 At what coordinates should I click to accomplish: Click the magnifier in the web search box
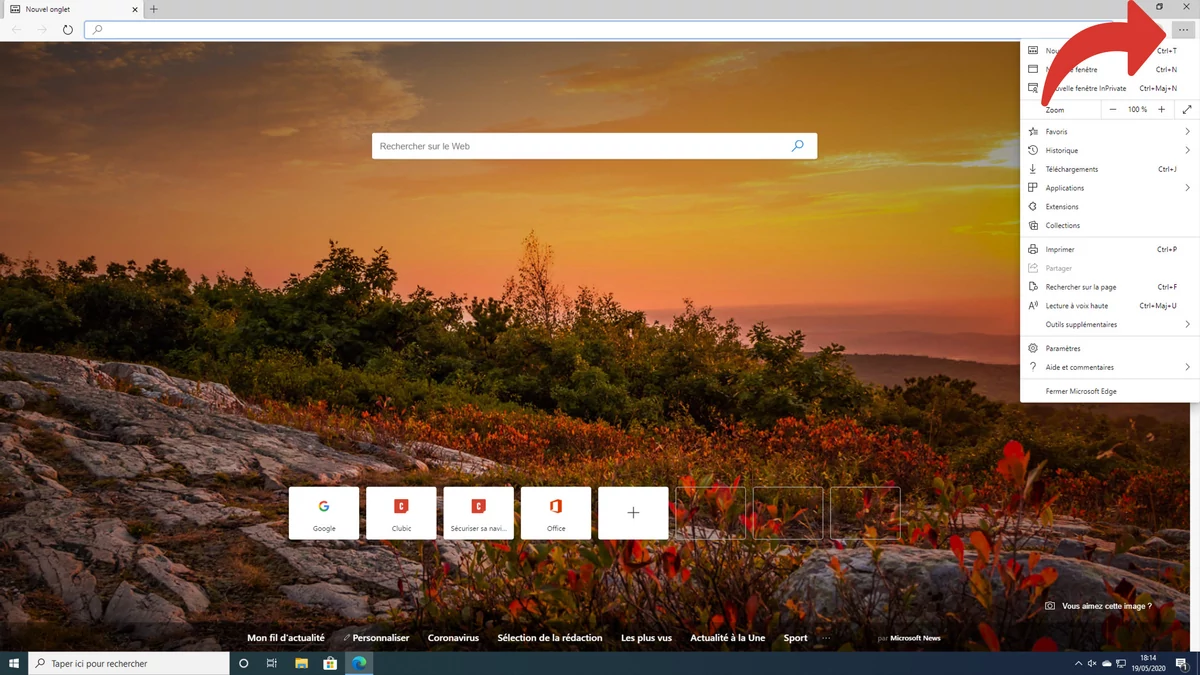(x=797, y=146)
